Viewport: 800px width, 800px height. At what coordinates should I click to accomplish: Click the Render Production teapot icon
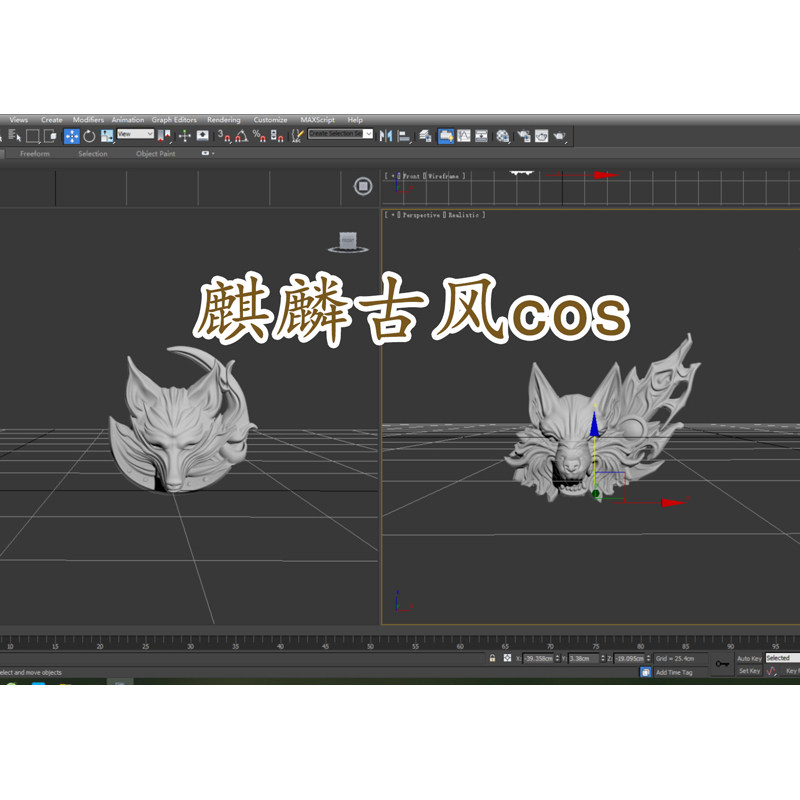(559, 136)
